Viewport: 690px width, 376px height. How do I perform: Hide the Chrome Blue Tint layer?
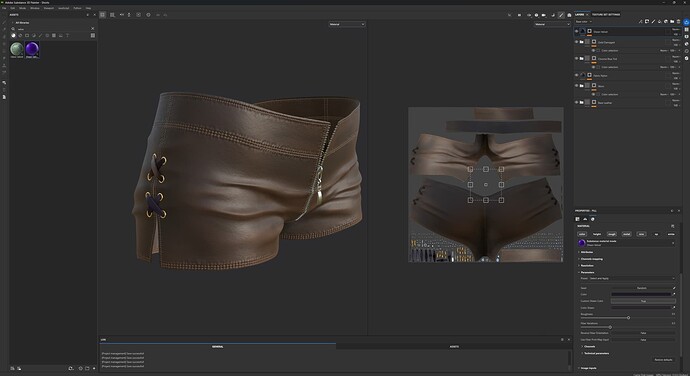[576, 58]
